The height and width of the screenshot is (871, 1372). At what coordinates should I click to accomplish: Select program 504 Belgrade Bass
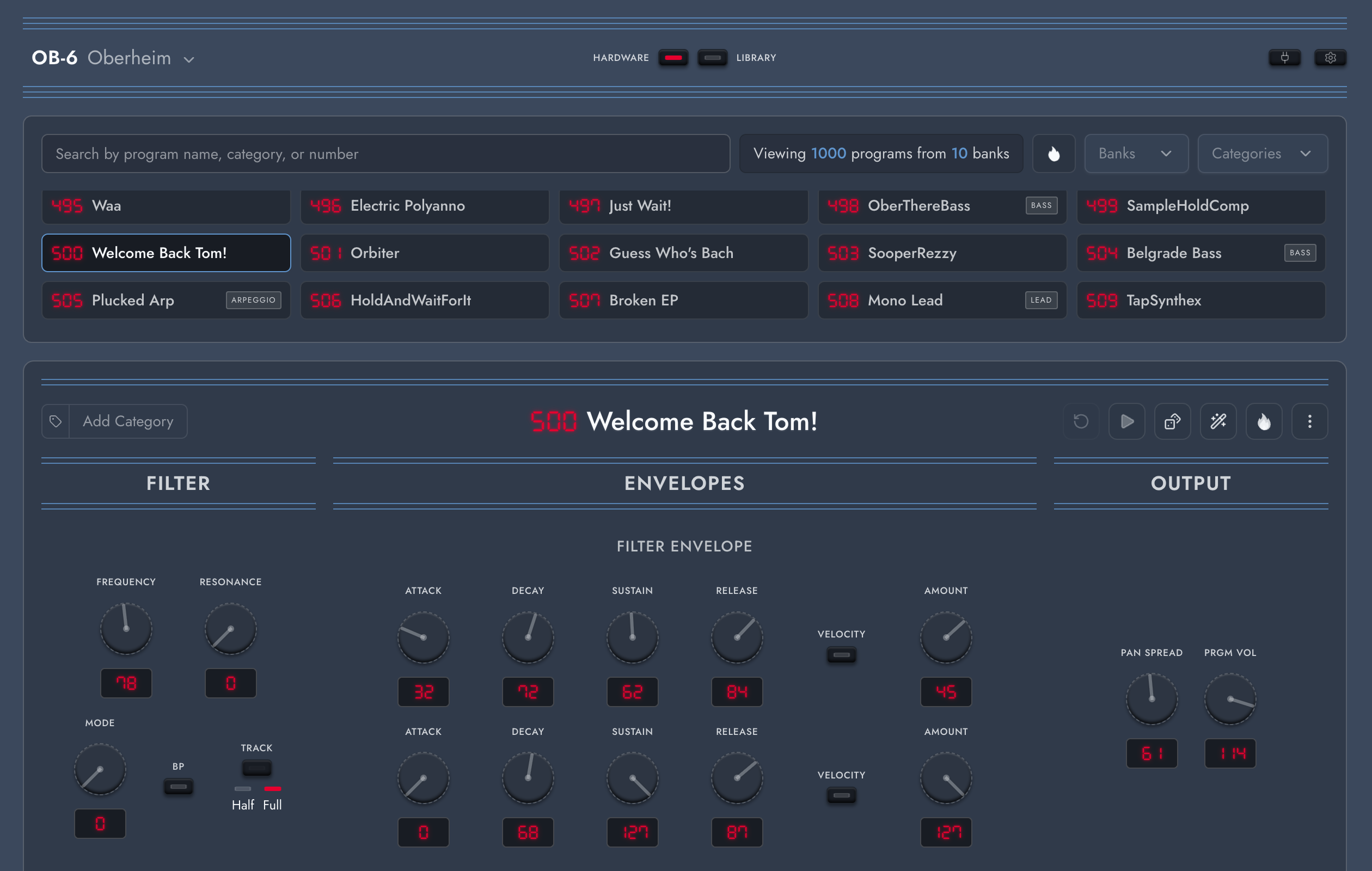point(1201,253)
